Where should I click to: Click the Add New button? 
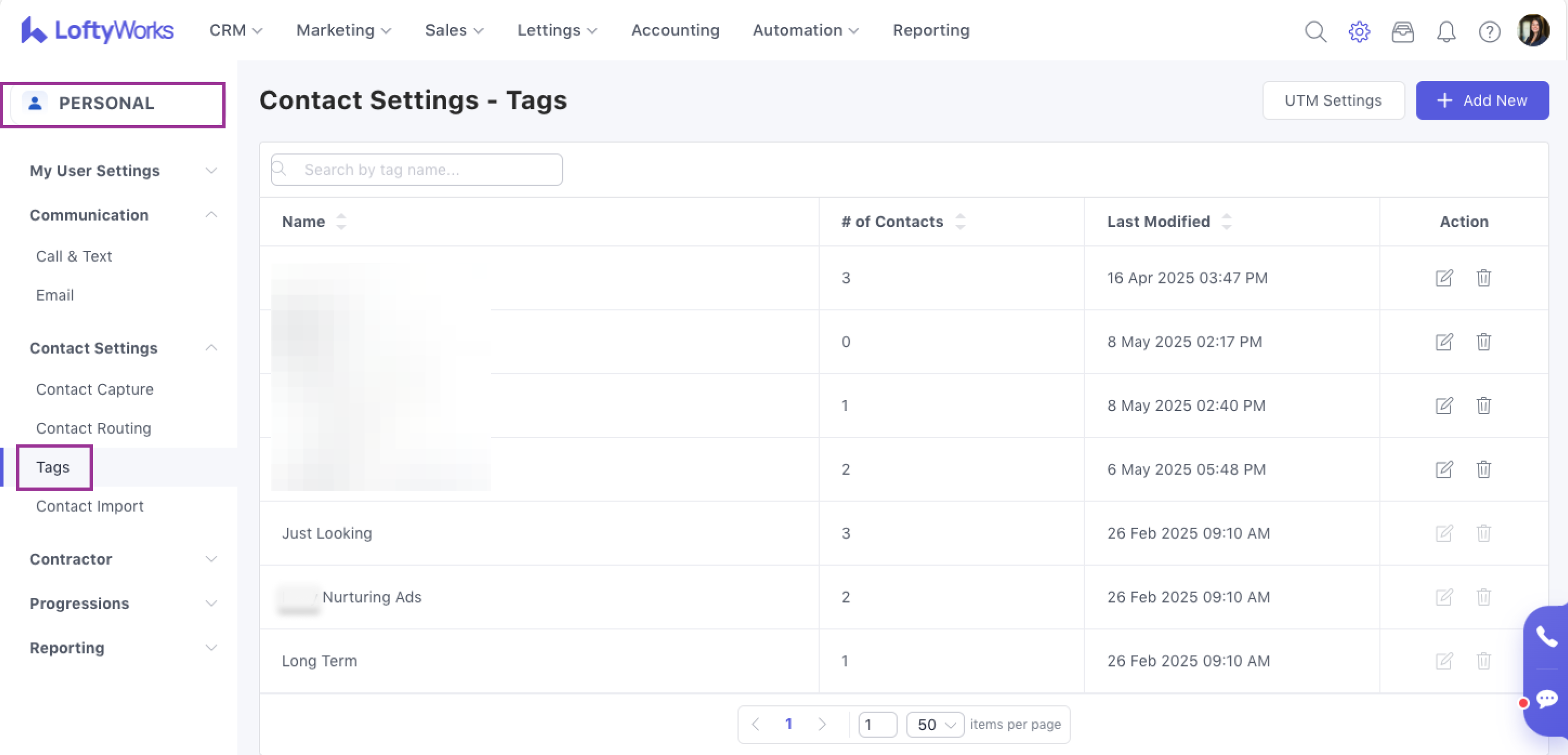(x=1482, y=100)
